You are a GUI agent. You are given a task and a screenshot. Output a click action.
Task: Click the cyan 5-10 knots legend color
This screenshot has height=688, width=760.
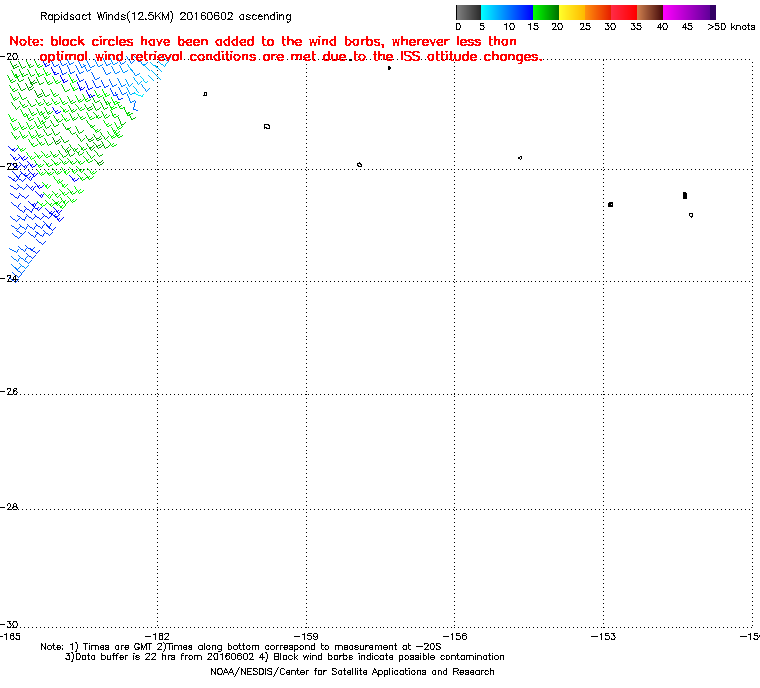[494, 12]
